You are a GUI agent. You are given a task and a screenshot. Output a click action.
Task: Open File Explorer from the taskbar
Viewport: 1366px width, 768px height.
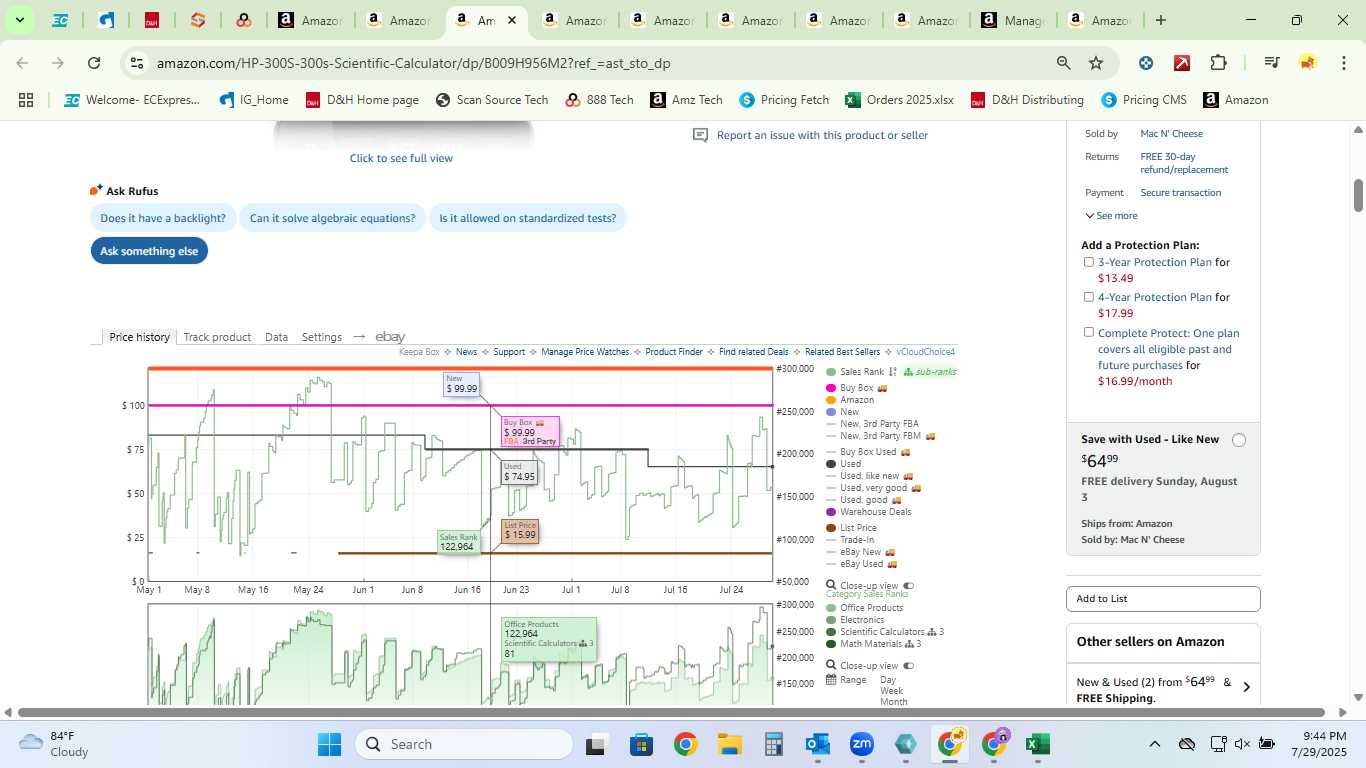click(729, 744)
